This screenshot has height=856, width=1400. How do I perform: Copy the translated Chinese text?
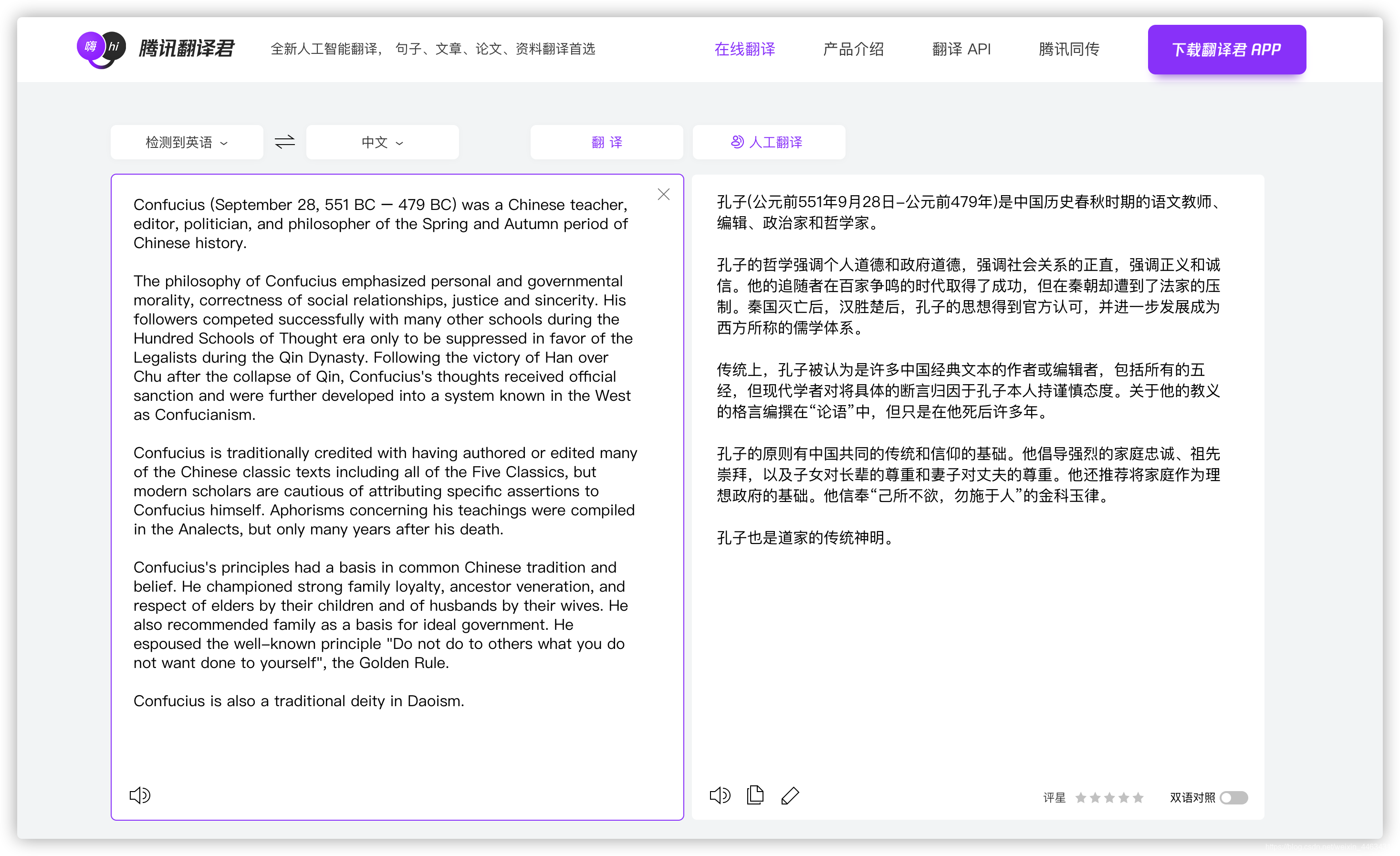pyautogui.click(x=755, y=795)
